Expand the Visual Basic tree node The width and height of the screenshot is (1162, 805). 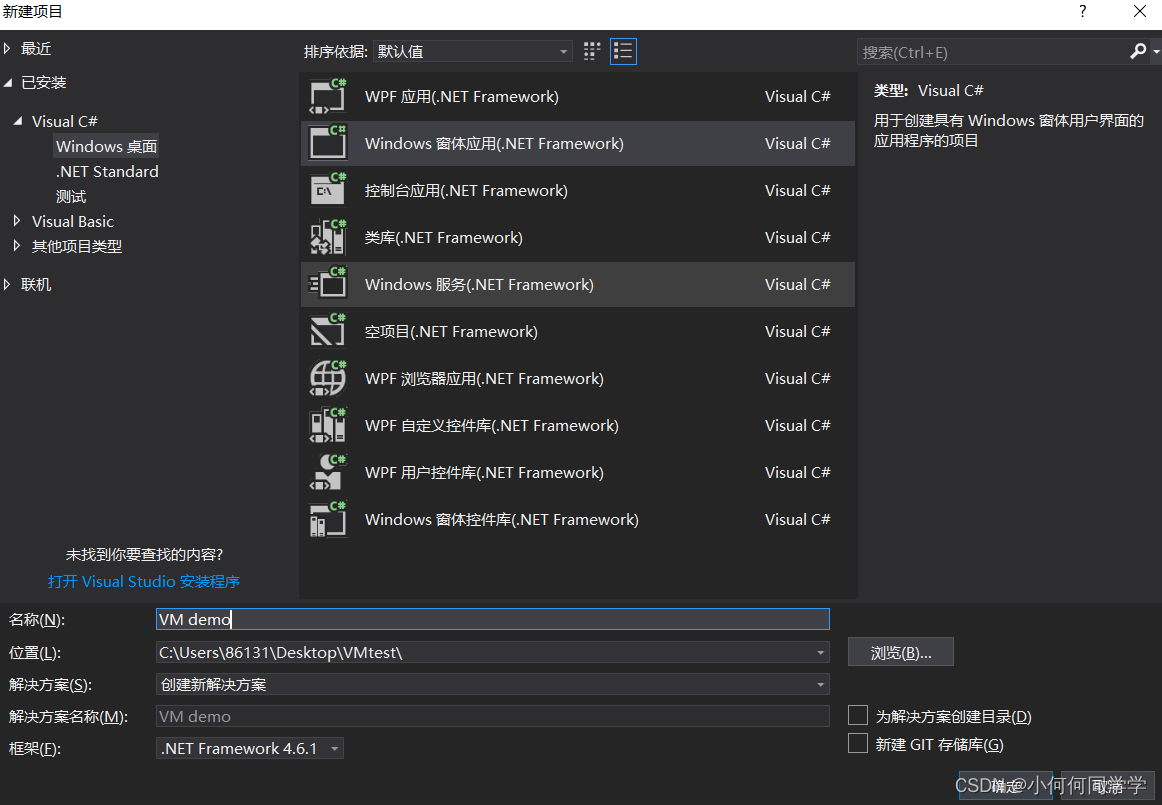(x=18, y=221)
